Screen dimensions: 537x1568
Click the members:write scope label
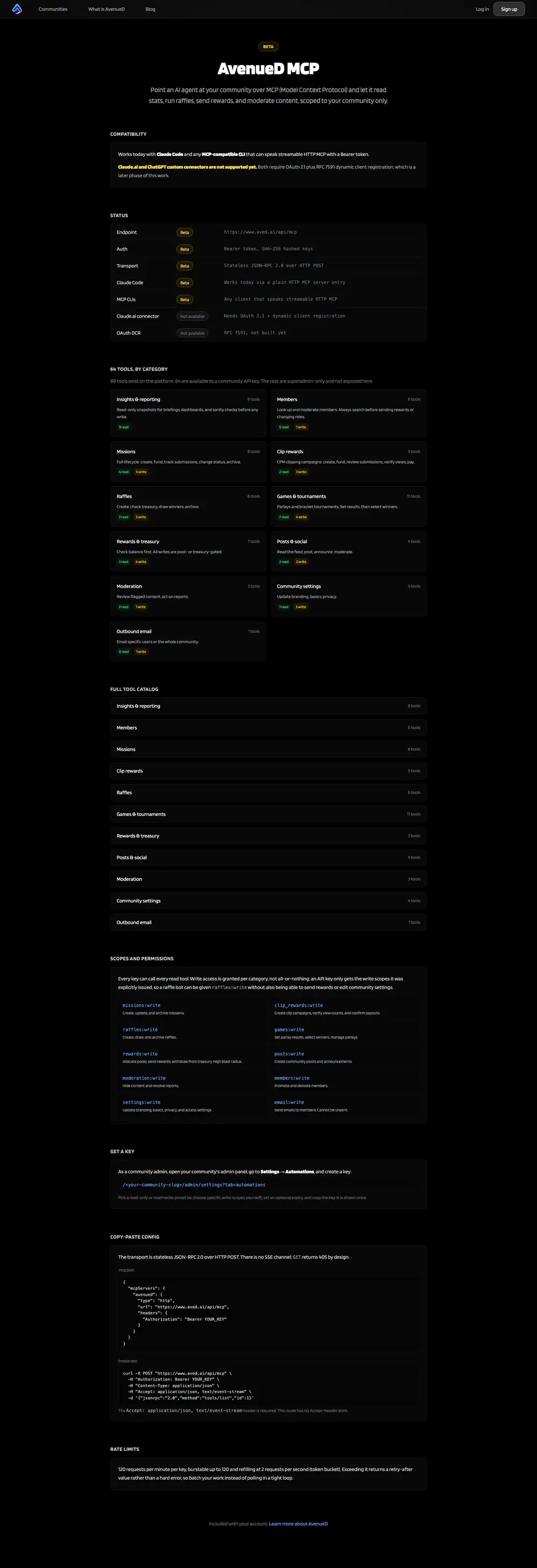(x=292, y=1078)
